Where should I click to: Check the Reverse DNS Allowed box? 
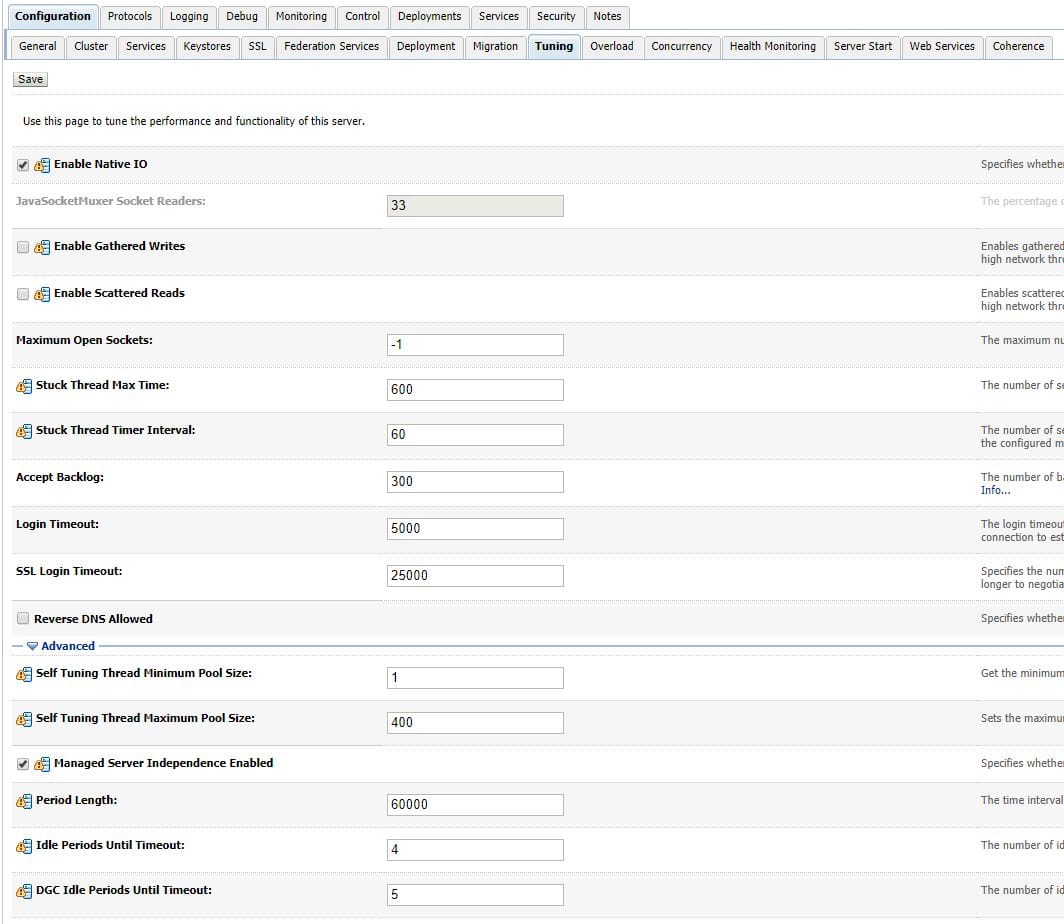pyautogui.click(x=22, y=618)
